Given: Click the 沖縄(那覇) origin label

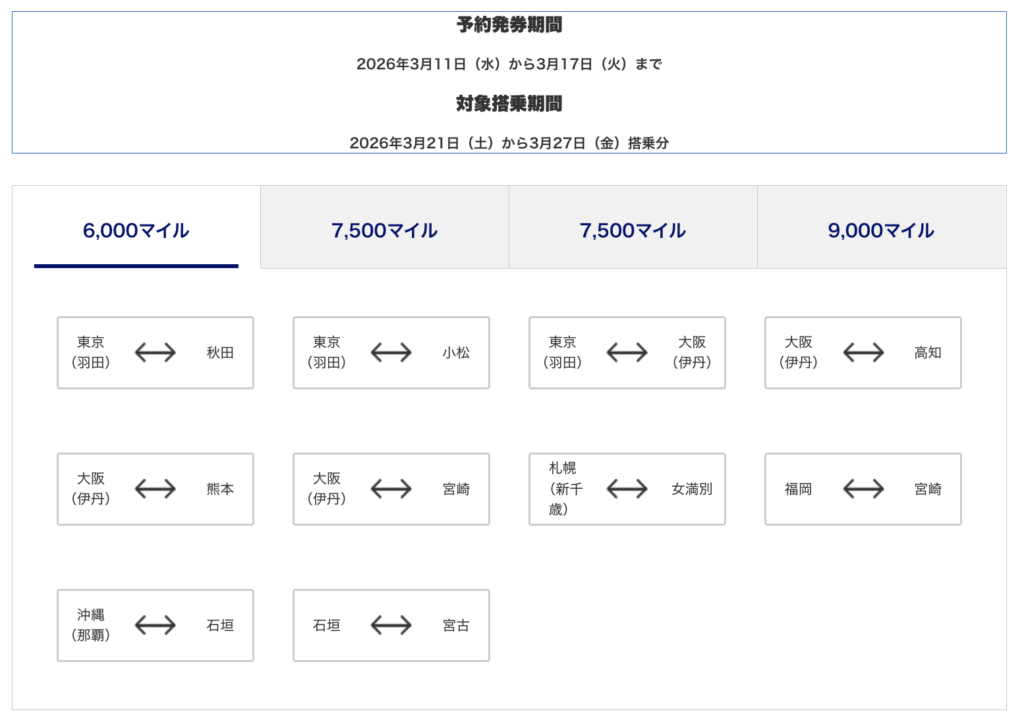Looking at the screenshot, I should point(90,625).
